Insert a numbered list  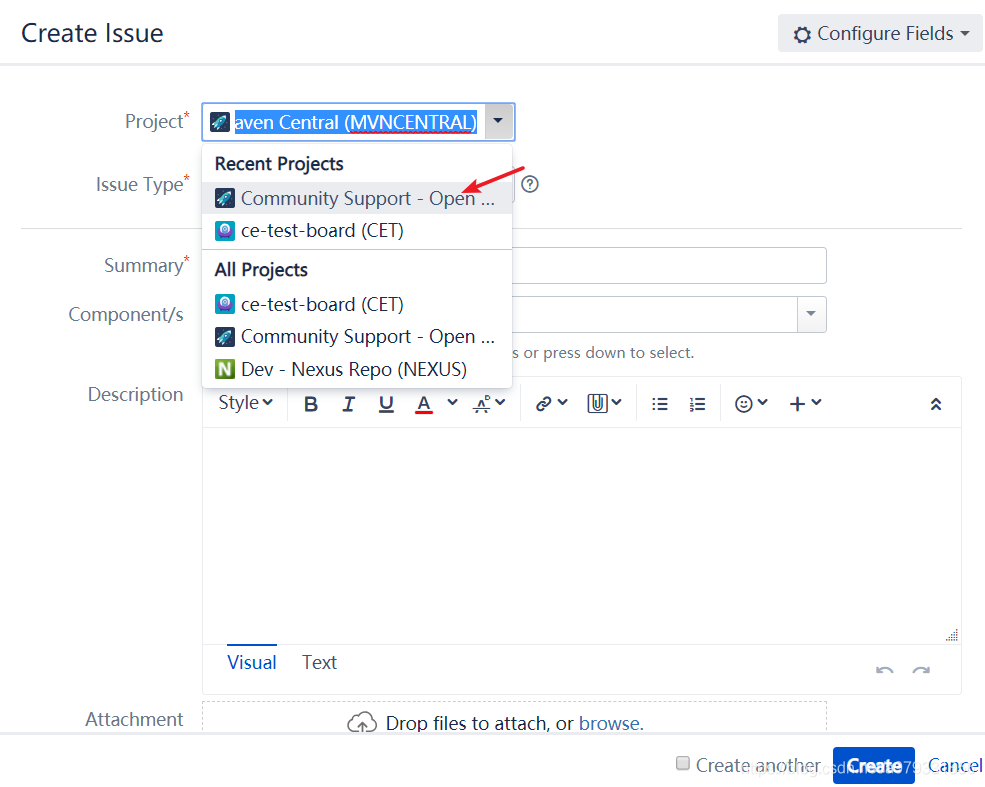[697, 404]
